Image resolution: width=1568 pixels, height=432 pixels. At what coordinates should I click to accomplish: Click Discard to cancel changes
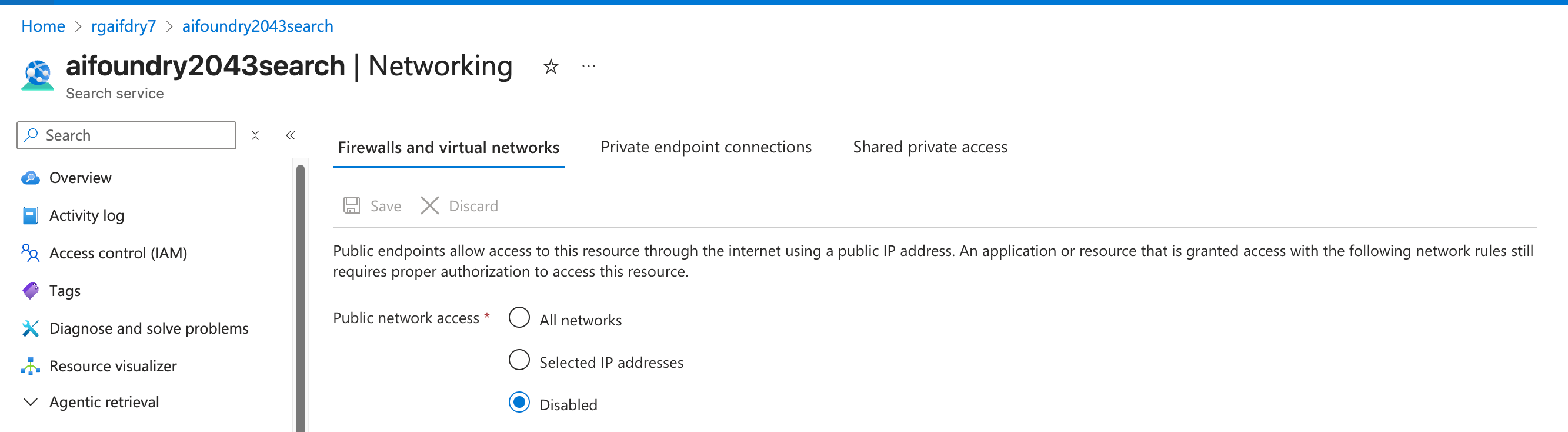pos(459,206)
